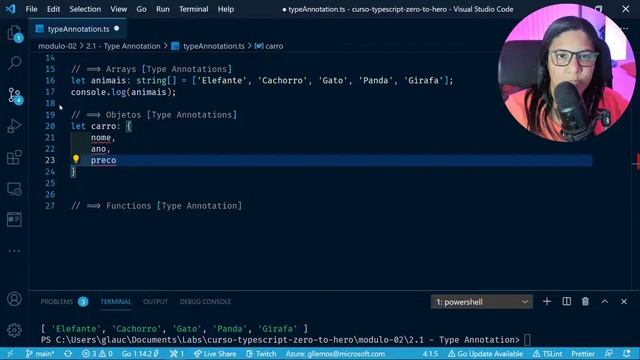Click the Go 1.14.2 status item
Screen dimensions: 640x360
140,354
